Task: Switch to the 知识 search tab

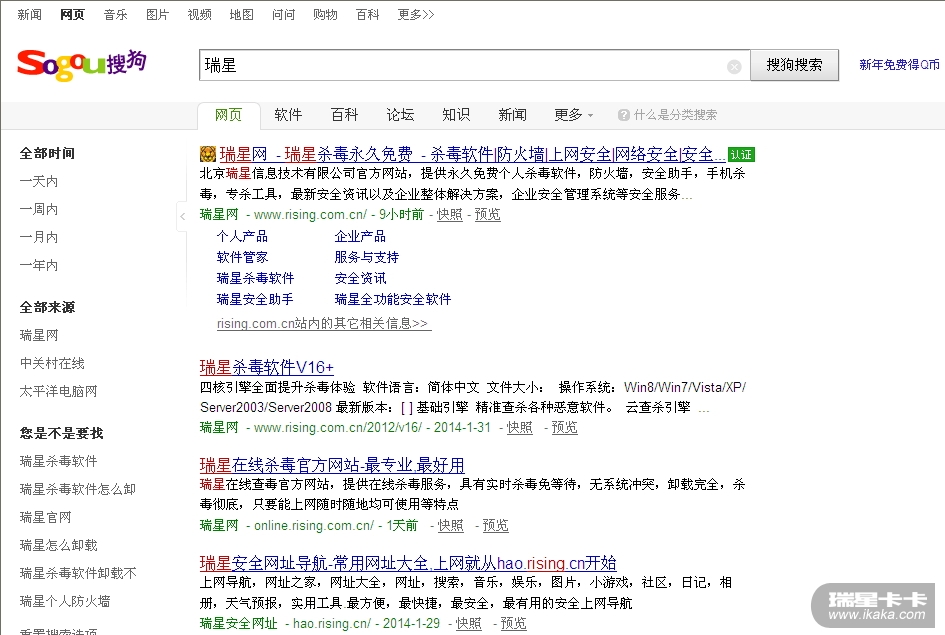Action: tap(456, 114)
